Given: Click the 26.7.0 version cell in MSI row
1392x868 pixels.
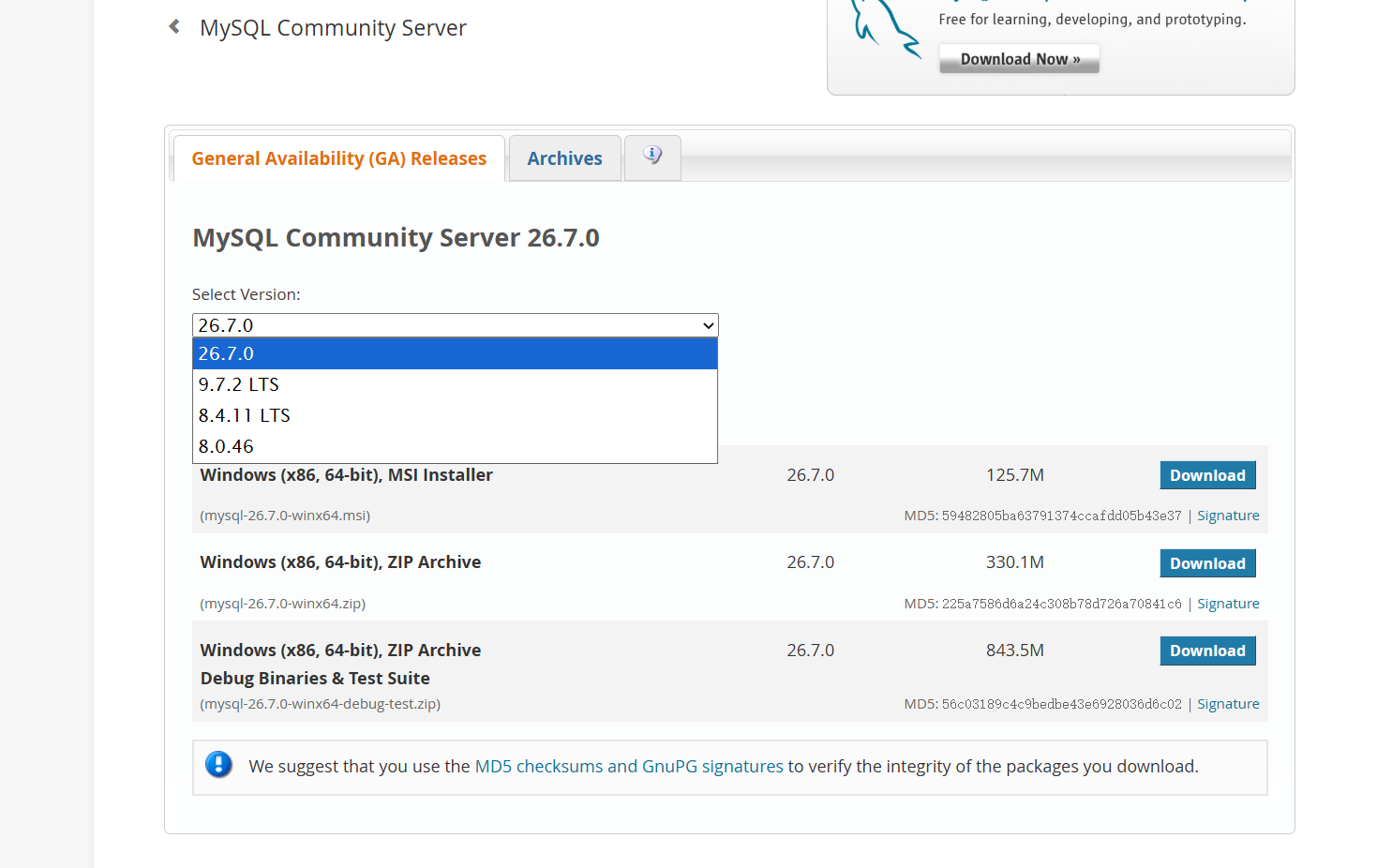Looking at the screenshot, I should click(811, 475).
